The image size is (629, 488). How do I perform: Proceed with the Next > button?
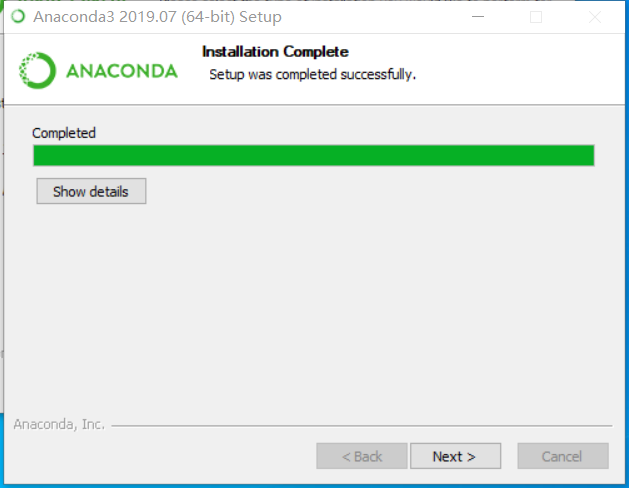pos(455,456)
